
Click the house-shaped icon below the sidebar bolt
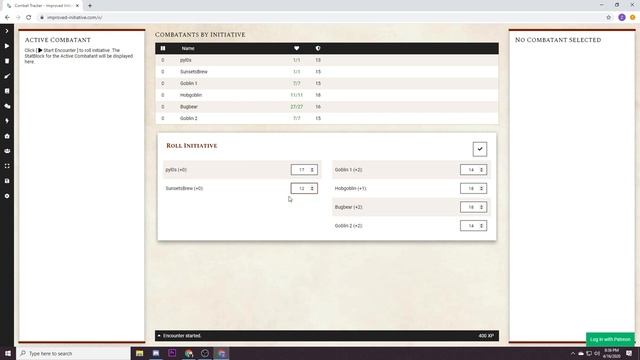(7, 136)
